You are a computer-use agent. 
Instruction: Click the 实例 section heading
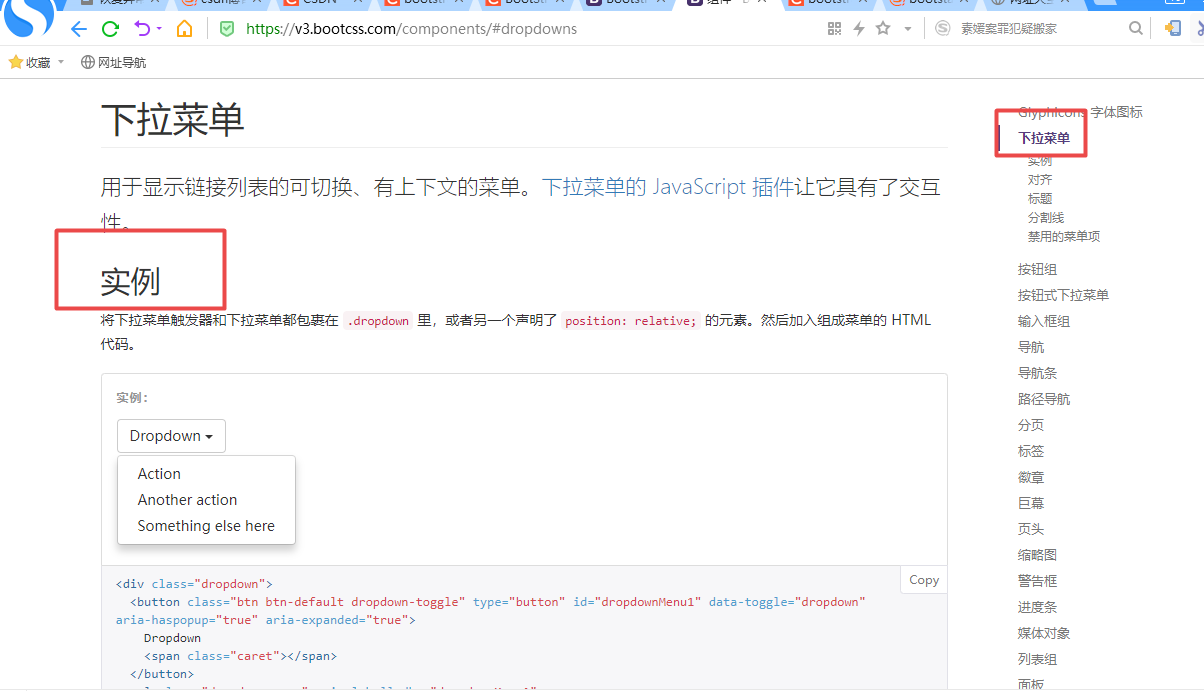point(130,282)
